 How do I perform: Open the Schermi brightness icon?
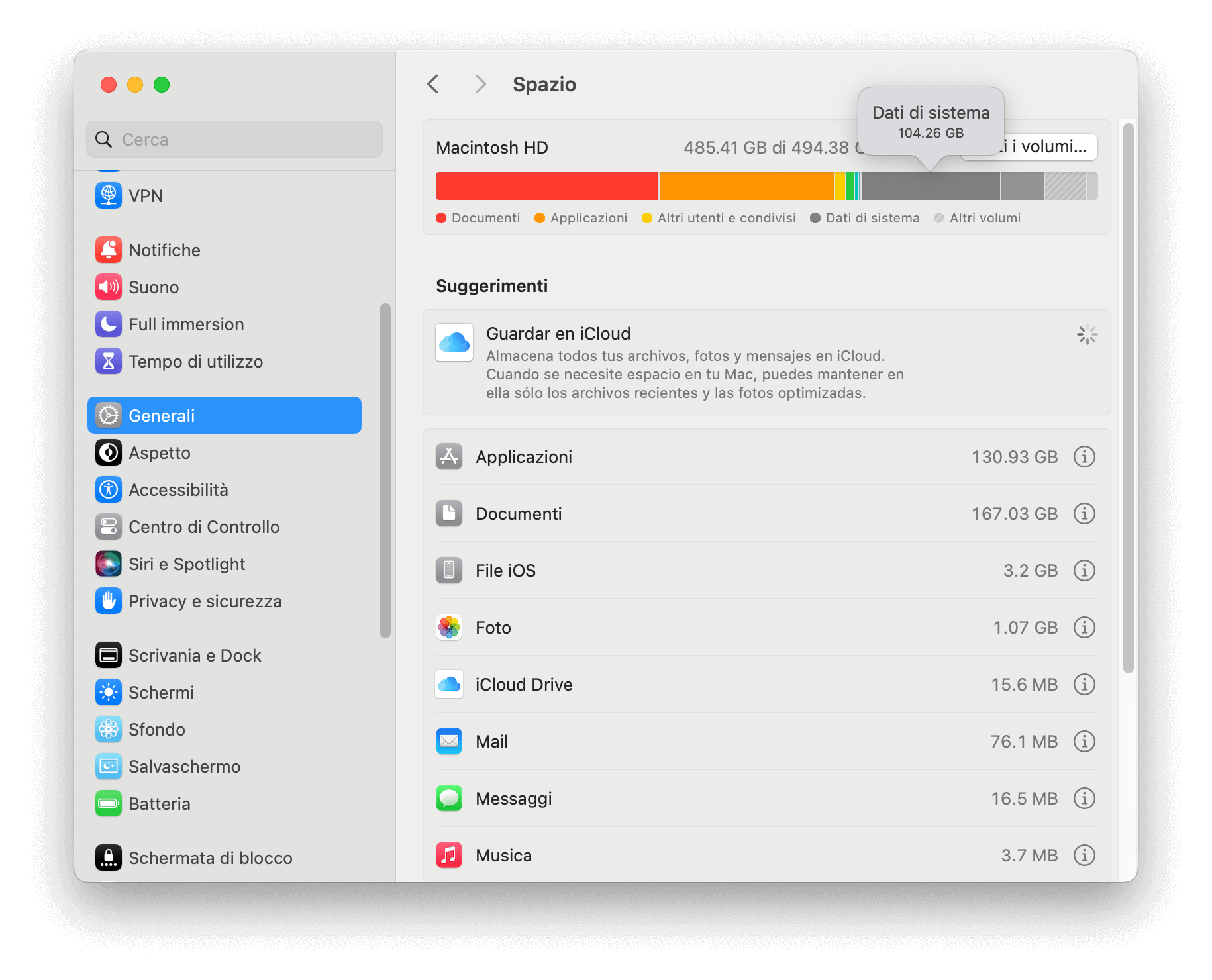[x=109, y=692]
